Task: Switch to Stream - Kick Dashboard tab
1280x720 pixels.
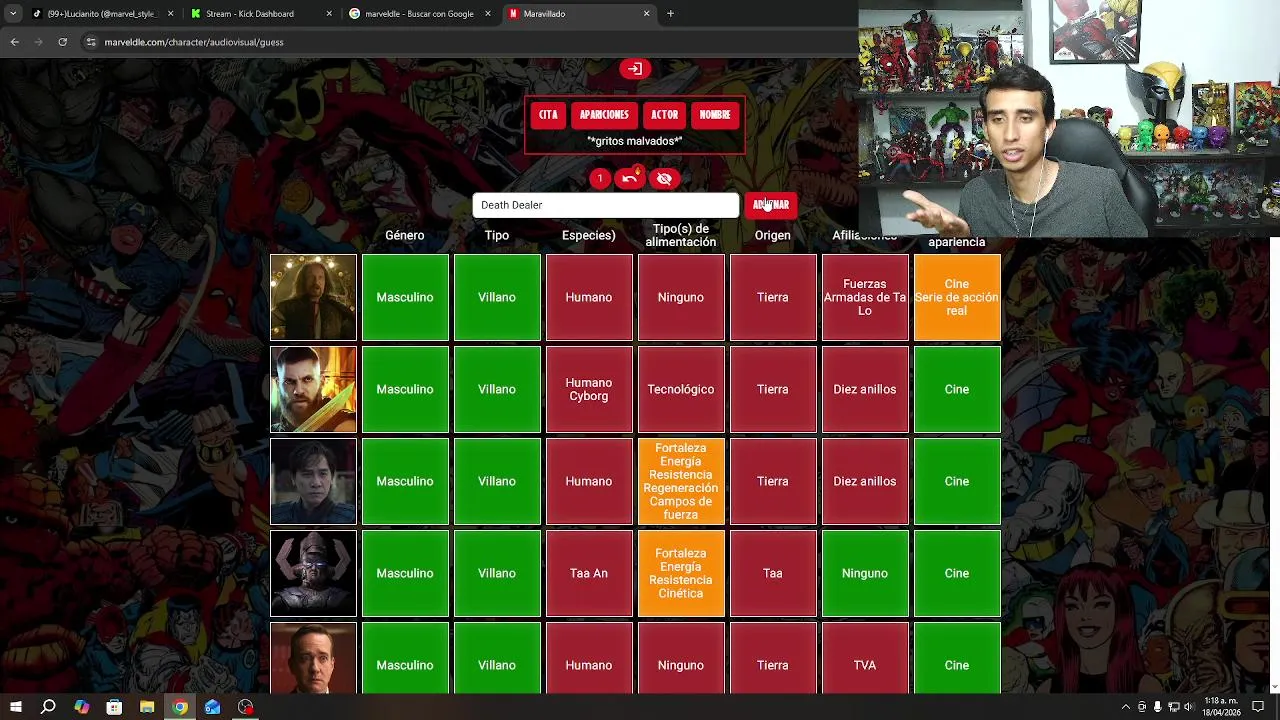Action: pos(260,14)
